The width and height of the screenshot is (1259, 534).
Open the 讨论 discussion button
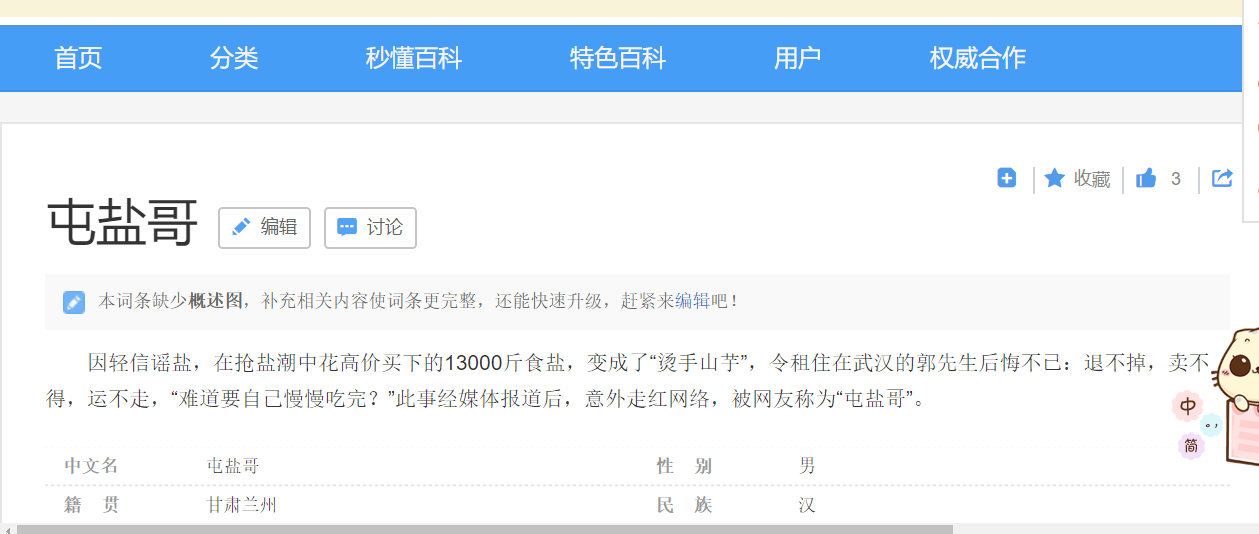(x=371, y=228)
